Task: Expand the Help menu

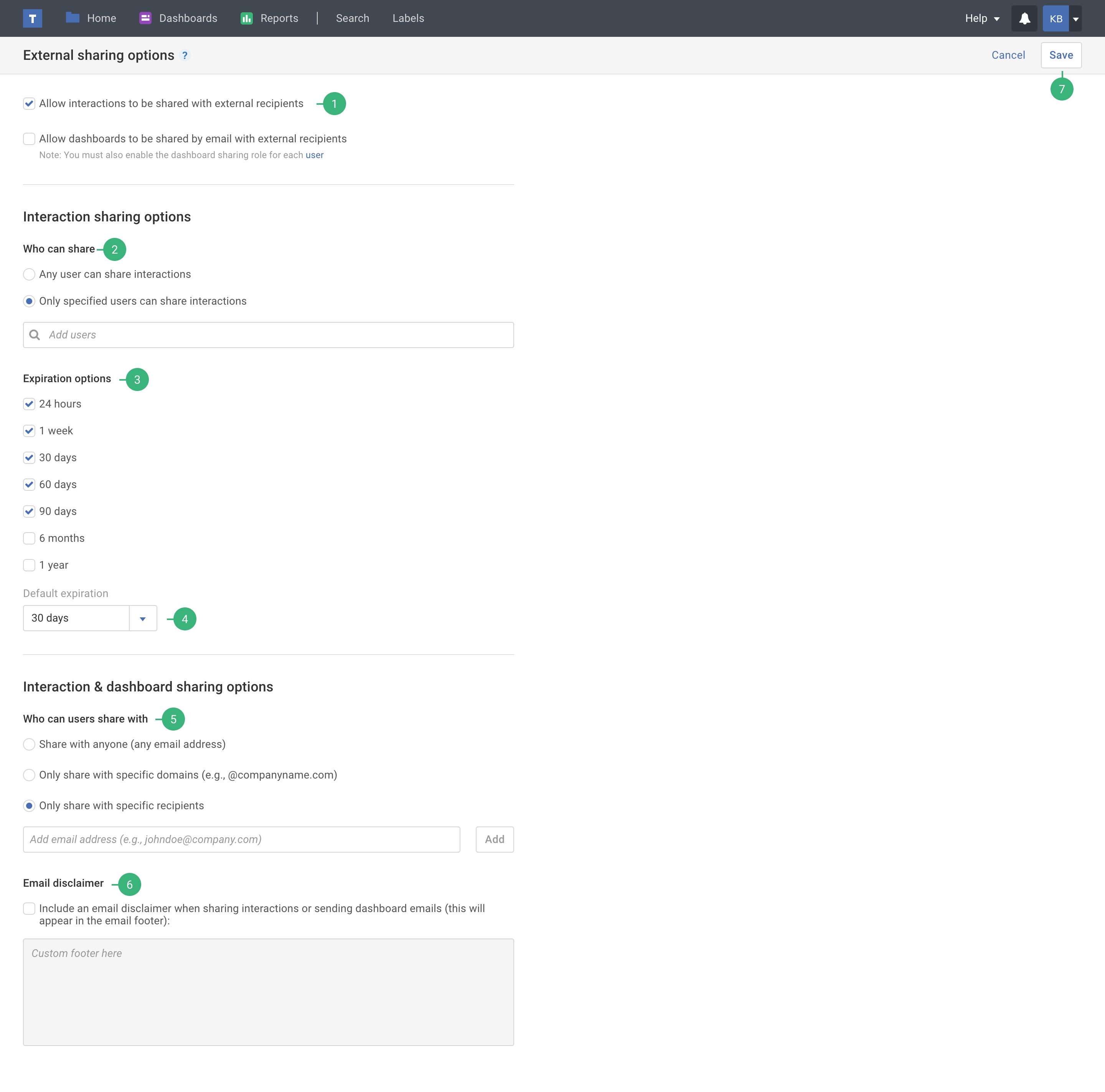Action: (982, 18)
